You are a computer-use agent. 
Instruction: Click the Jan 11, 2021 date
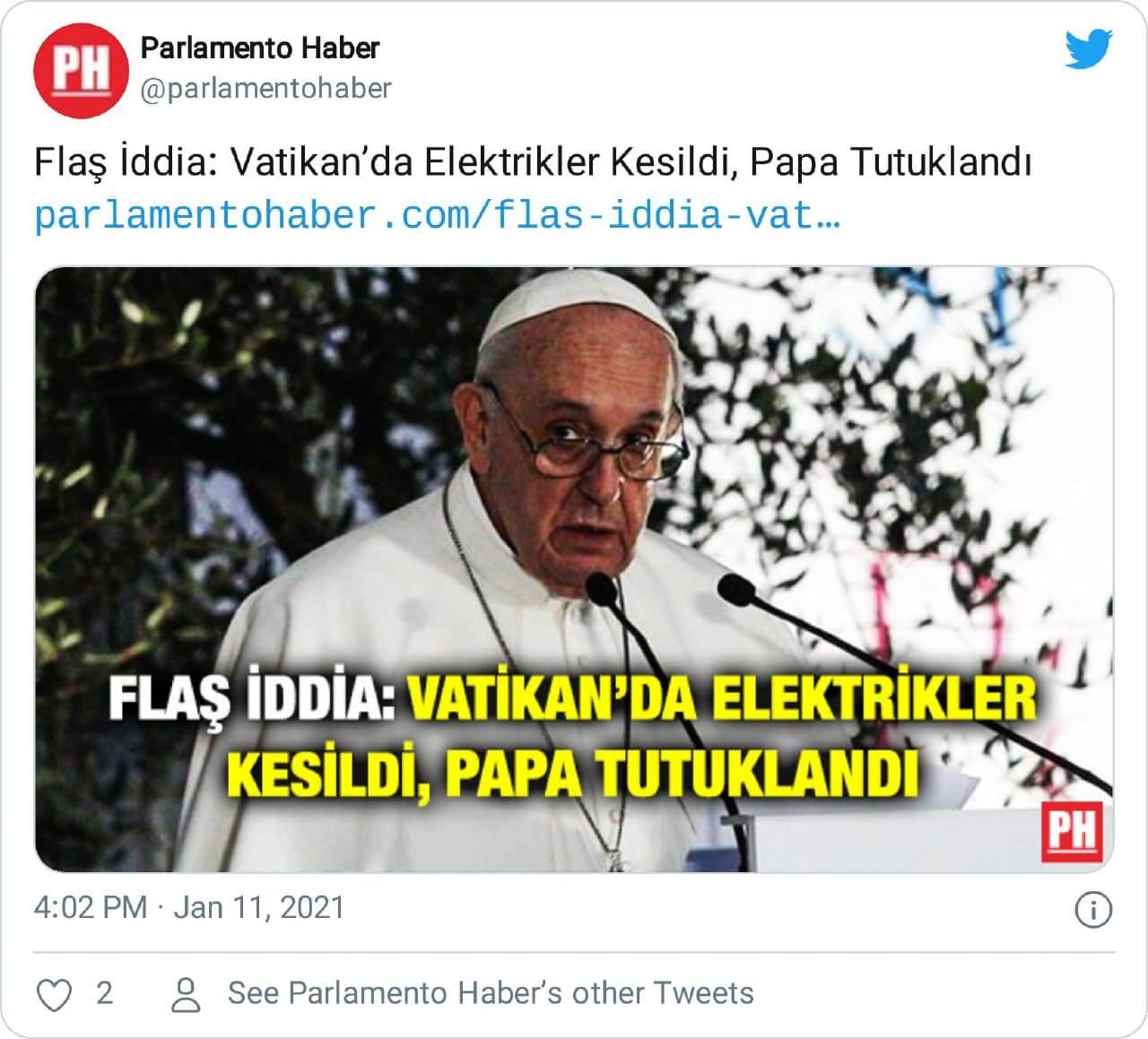click(259, 907)
